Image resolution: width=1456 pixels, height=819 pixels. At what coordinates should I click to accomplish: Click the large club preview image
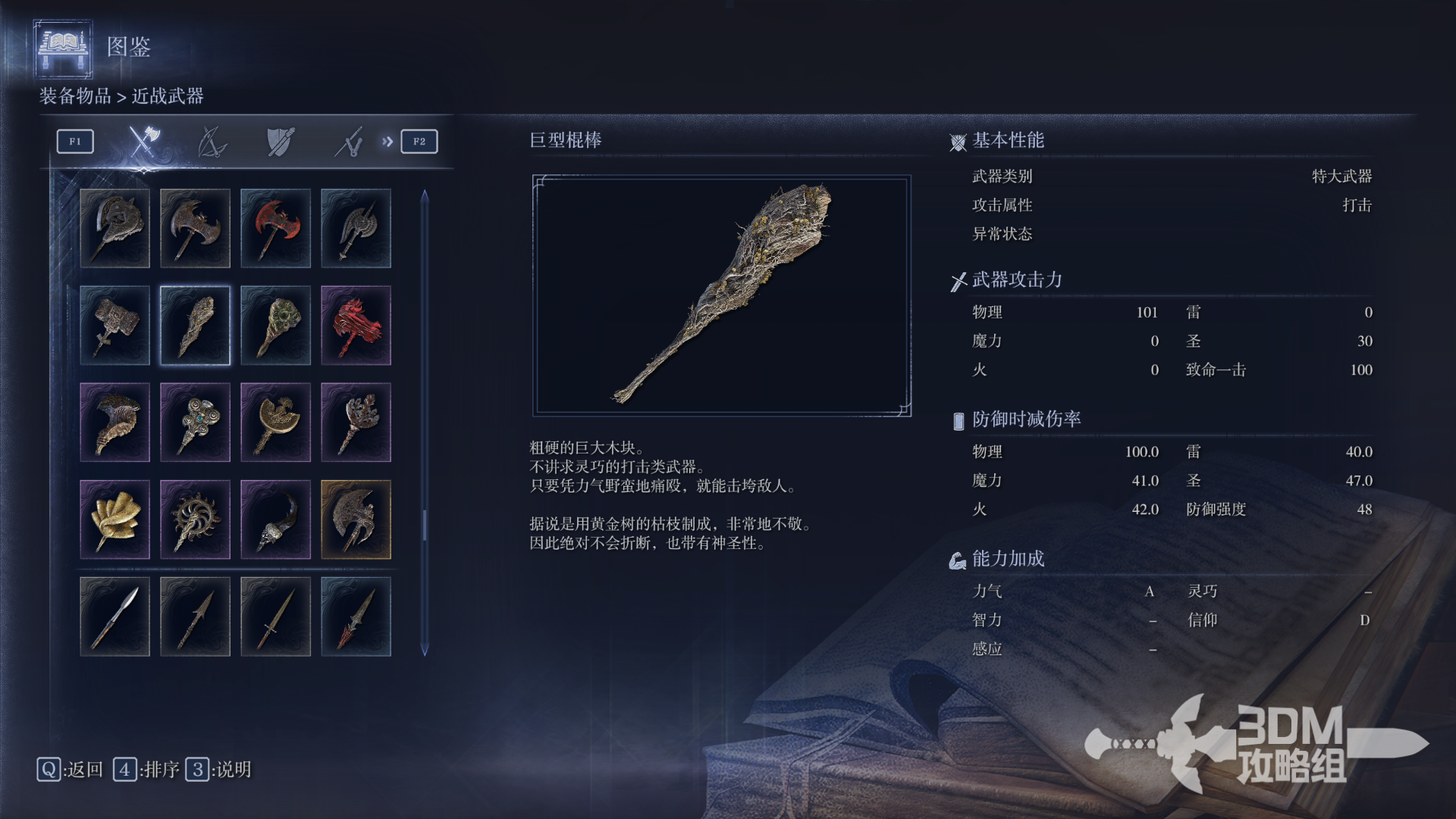721,296
